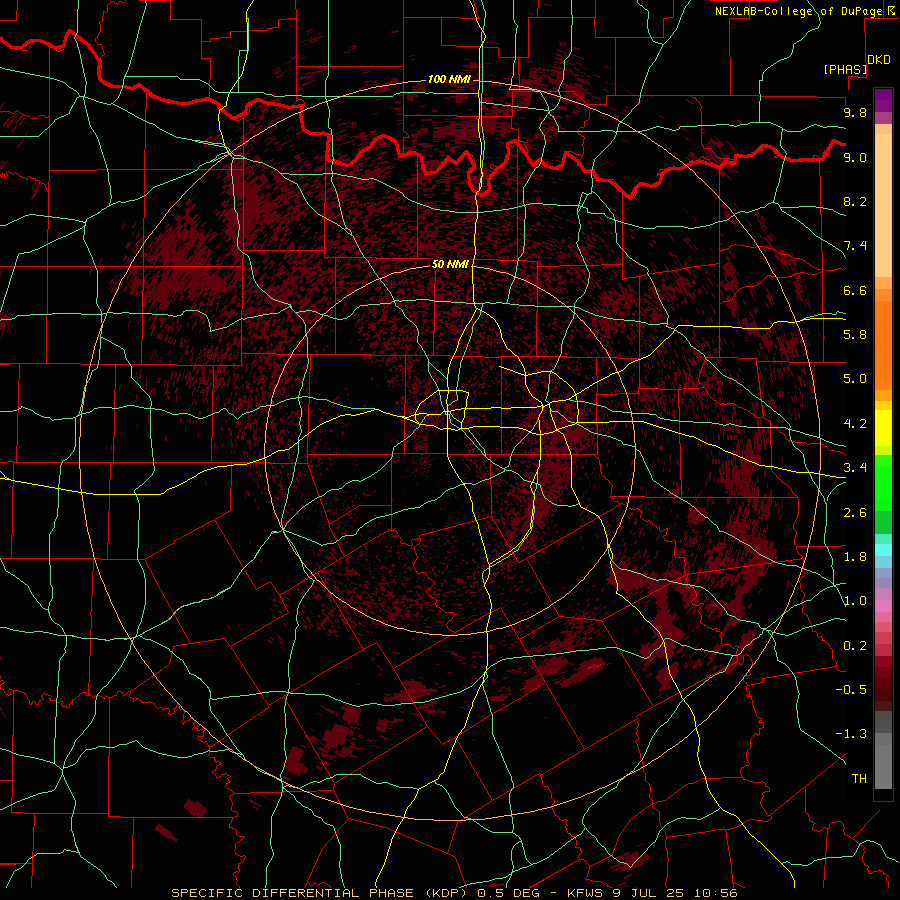Click the 2.6 scale value
Screen dimensions: 900x900
(x=855, y=513)
